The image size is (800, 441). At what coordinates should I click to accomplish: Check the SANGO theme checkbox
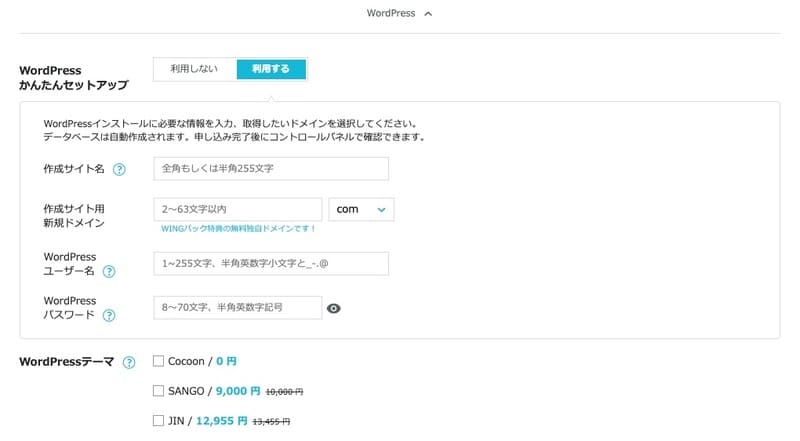(158, 390)
